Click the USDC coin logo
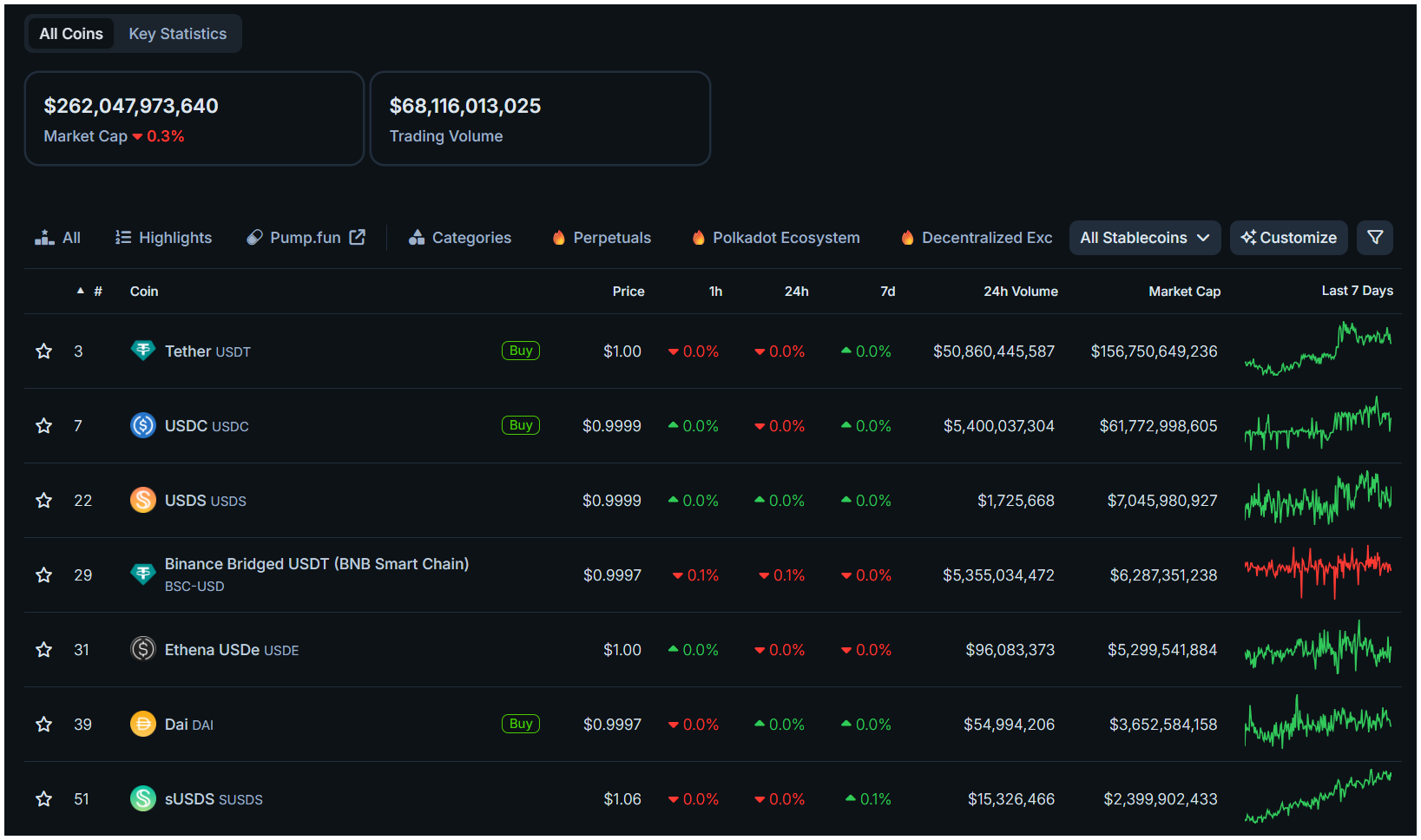Screen dimensions: 1421x840 click(x=142, y=425)
